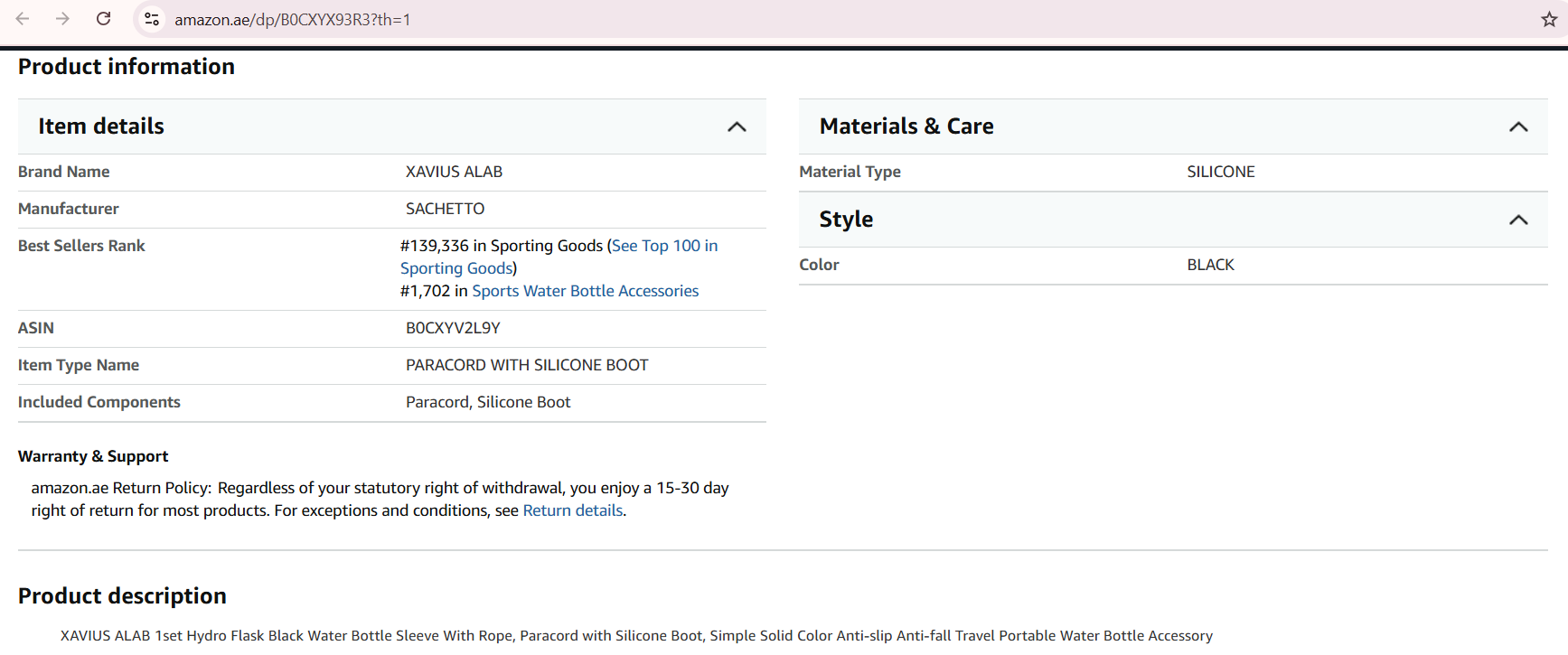The width and height of the screenshot is (1568, 655).
Task: Select the Material Type label
Action: coord(850,172)
